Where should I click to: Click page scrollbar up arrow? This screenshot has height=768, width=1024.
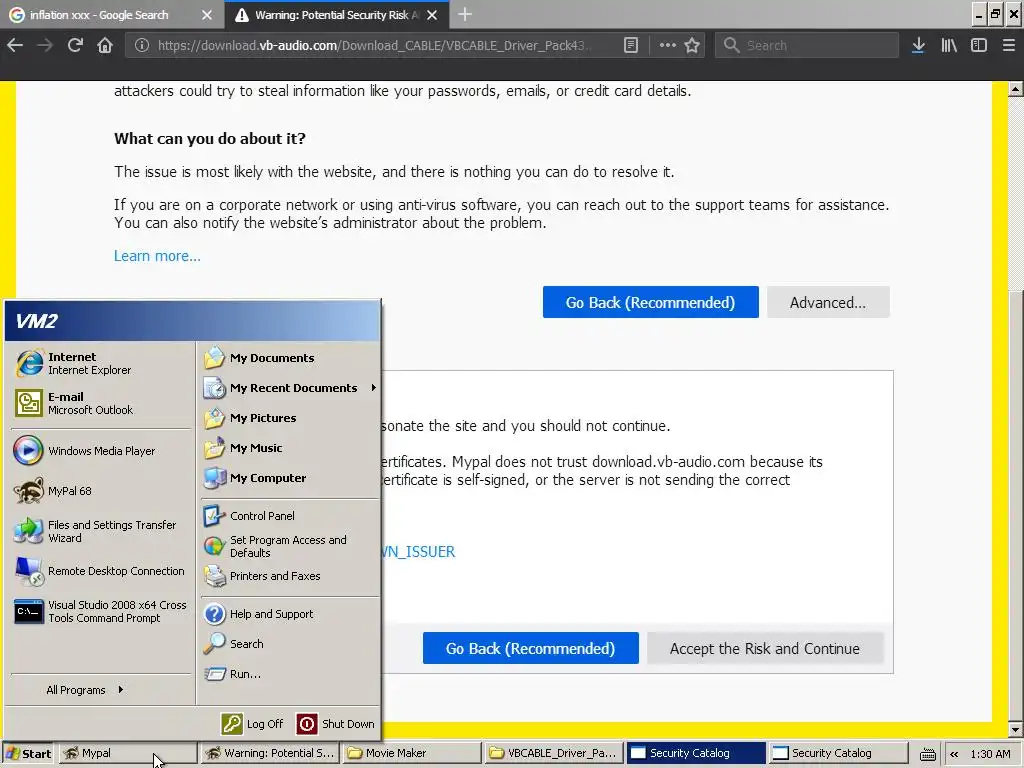point(1016,89)
